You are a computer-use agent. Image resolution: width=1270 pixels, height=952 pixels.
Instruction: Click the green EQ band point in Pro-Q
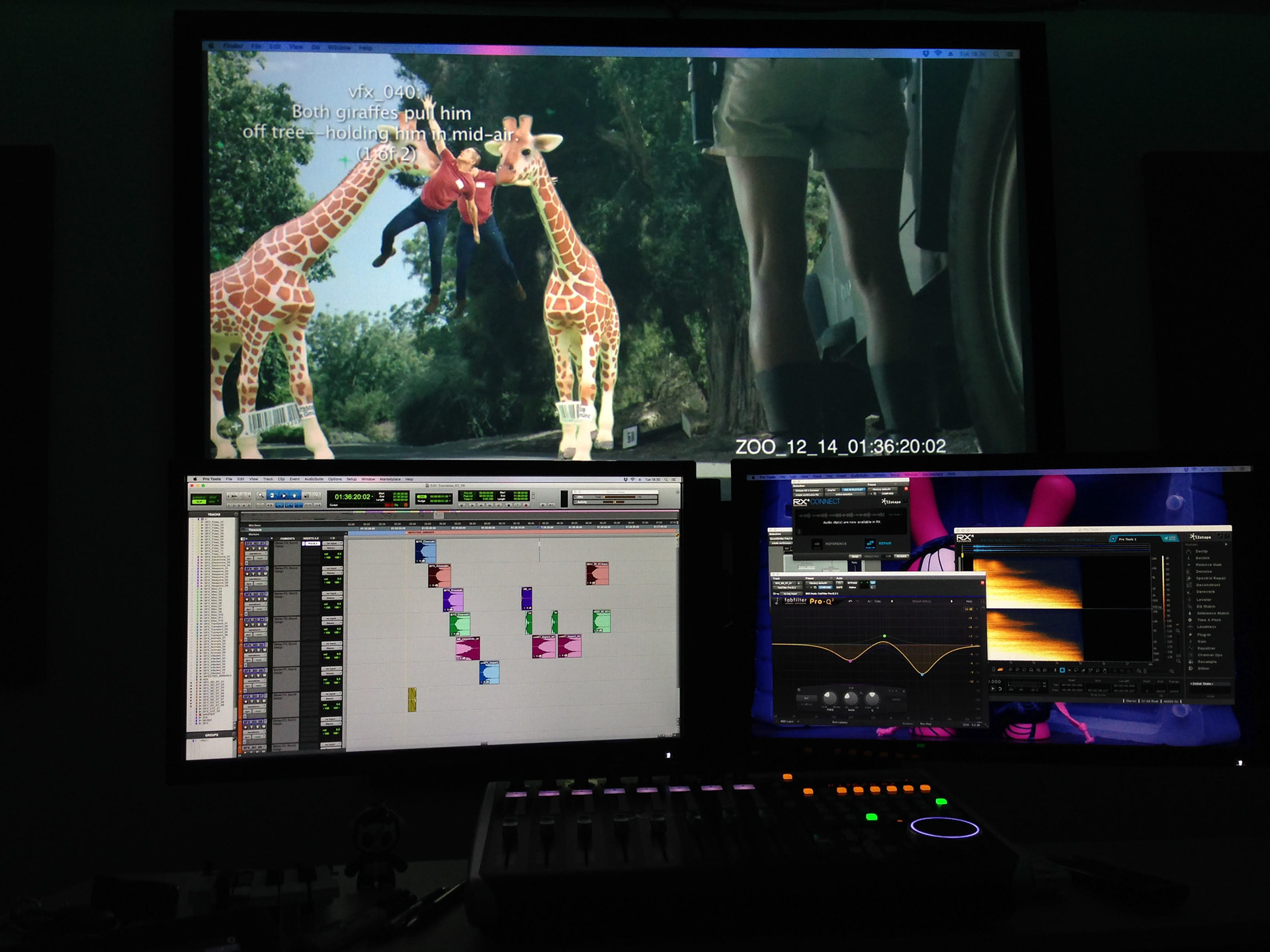click(884, 637)
